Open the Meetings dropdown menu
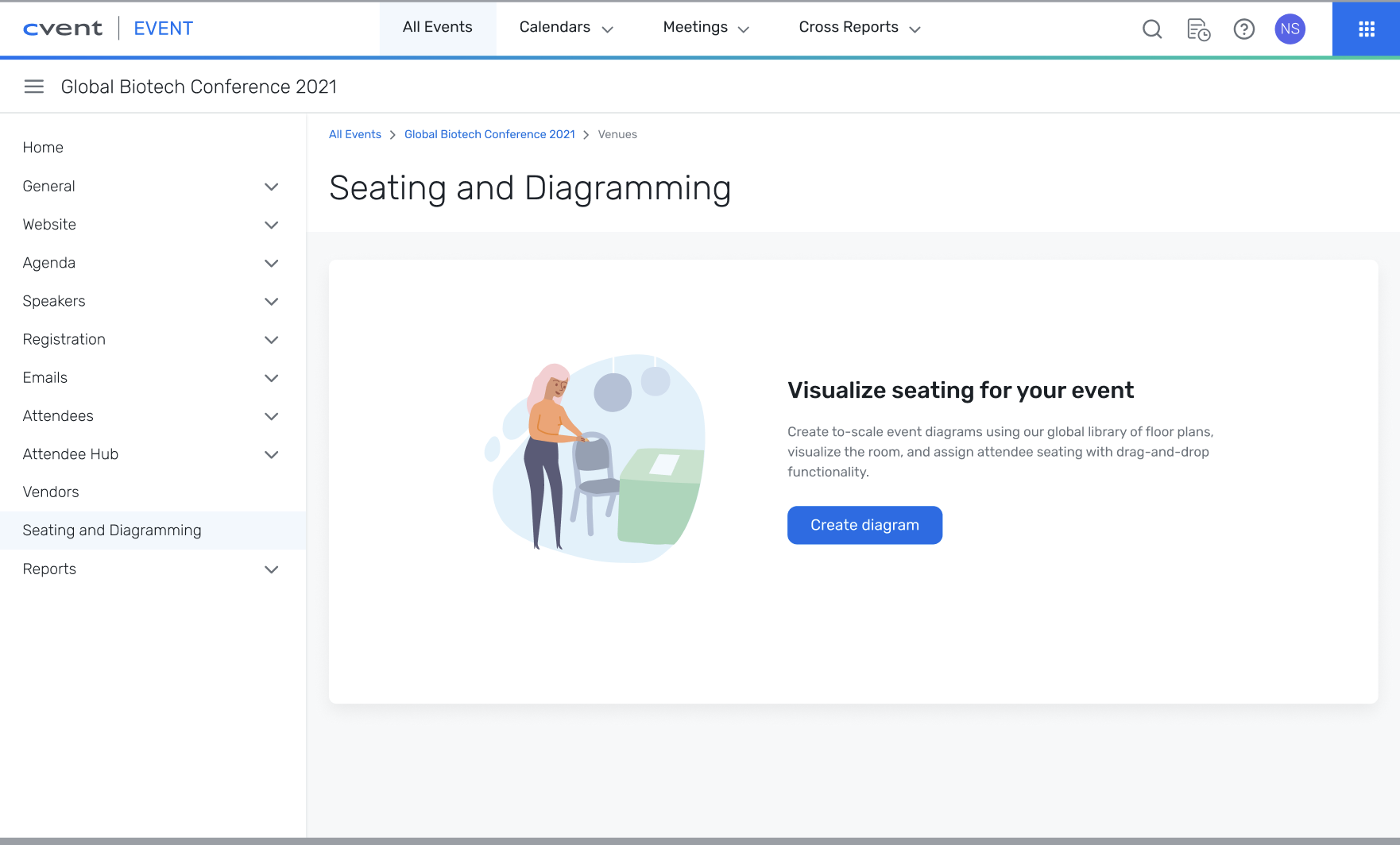This screenshot has width=1400, height=845. (706, 28)
